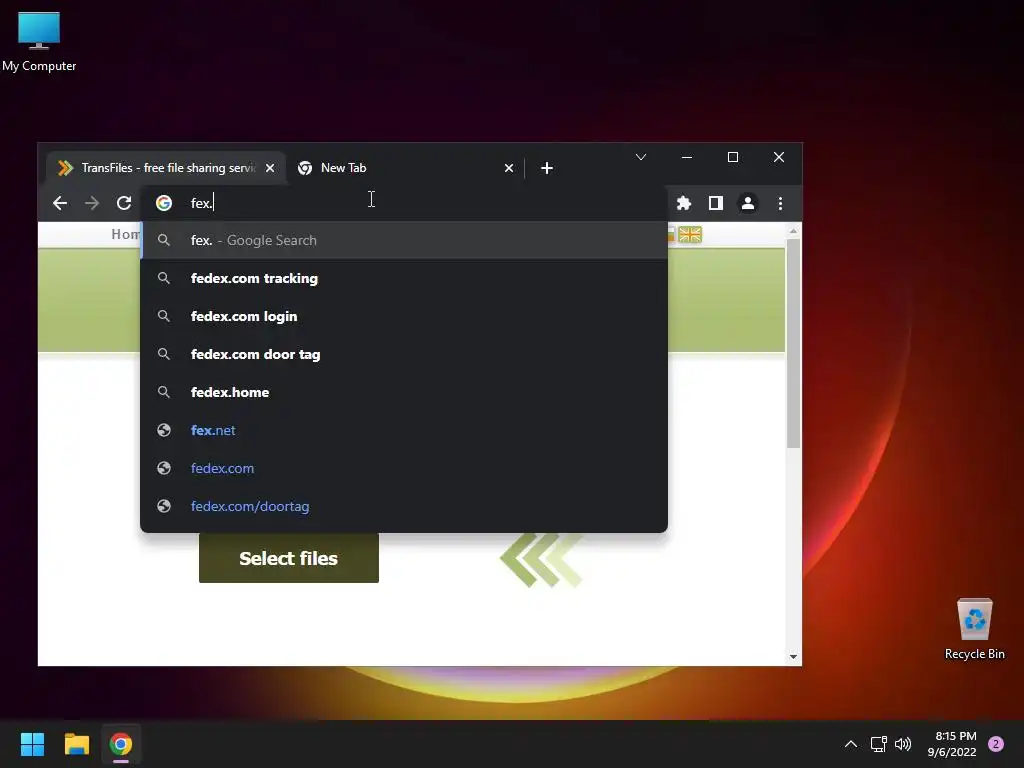The width and height of the screenshot is (1024, 768).
Task: Reload the page with the refresh icon
Action: click(124, 203)
